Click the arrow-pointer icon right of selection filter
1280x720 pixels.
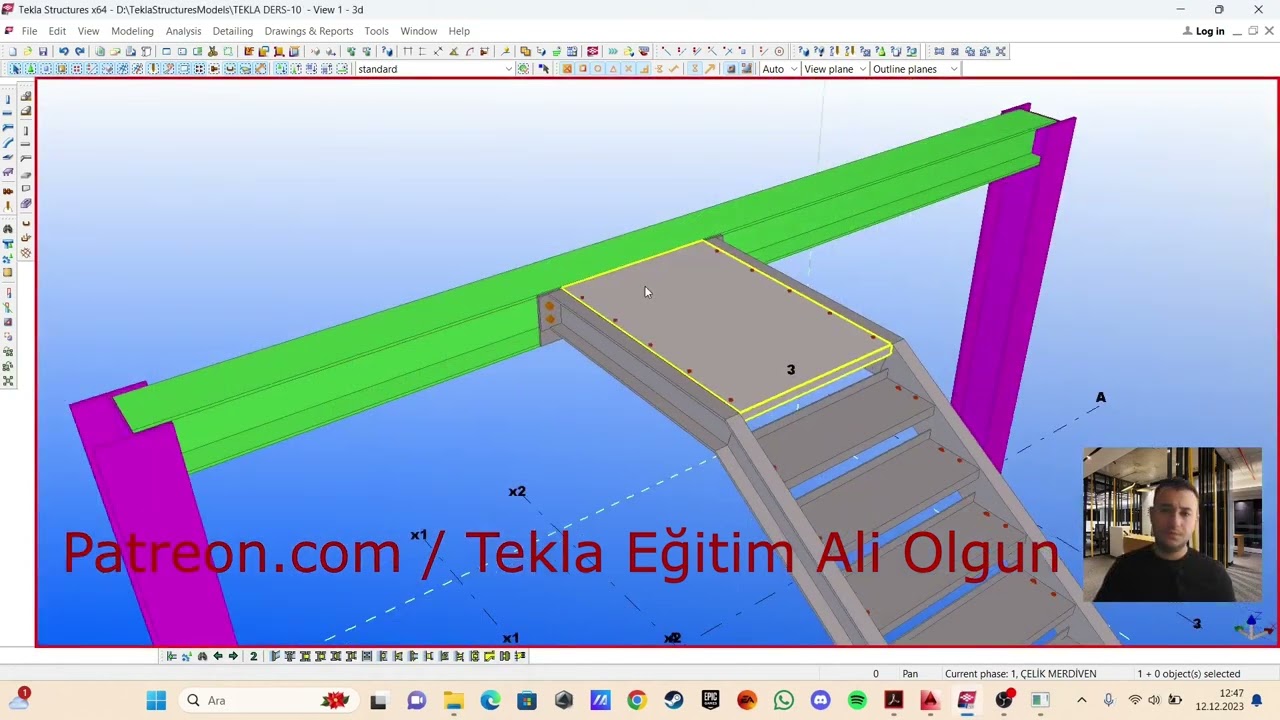pyautogui.click(x=543, y=69)
